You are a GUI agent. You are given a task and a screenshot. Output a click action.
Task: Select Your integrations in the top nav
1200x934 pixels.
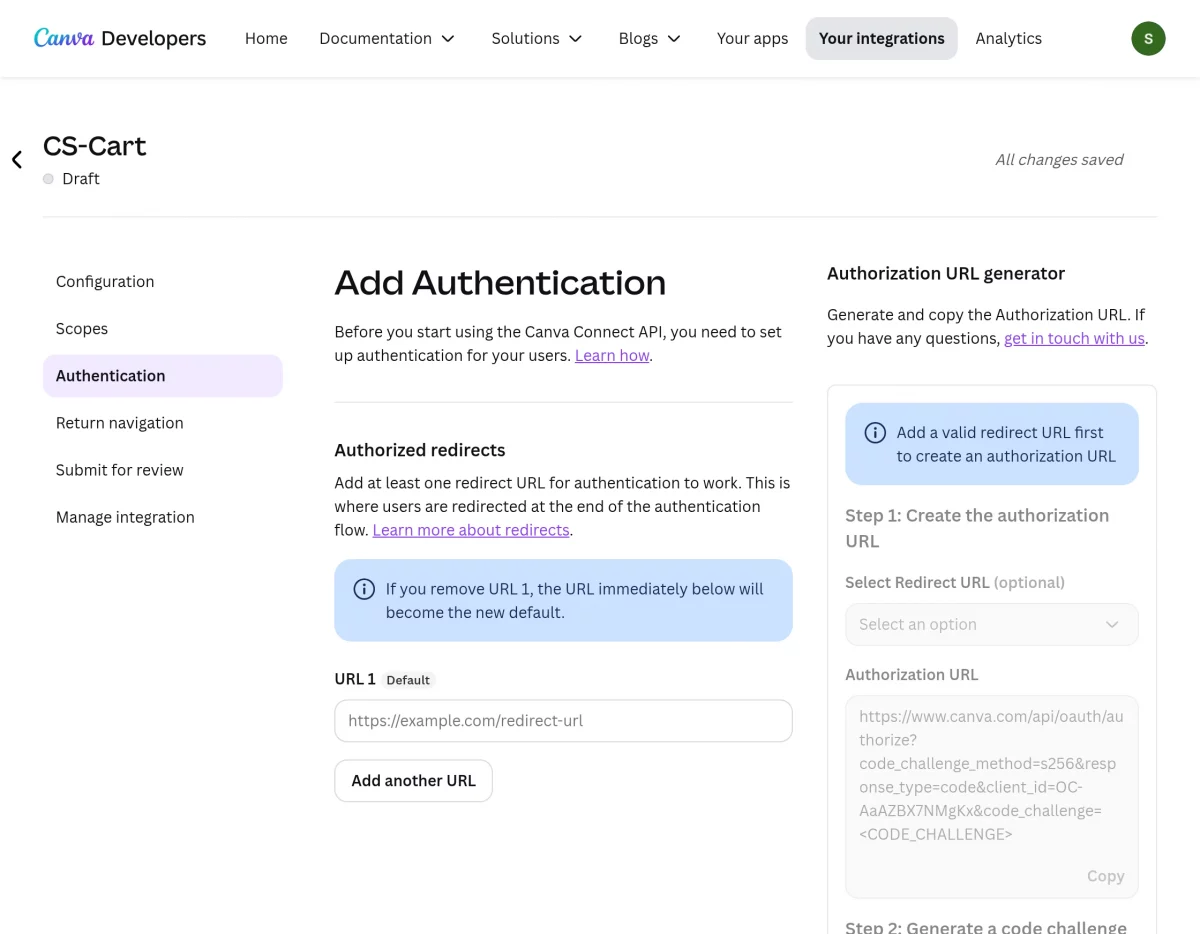pyautogui.click(x=881, y=38)
